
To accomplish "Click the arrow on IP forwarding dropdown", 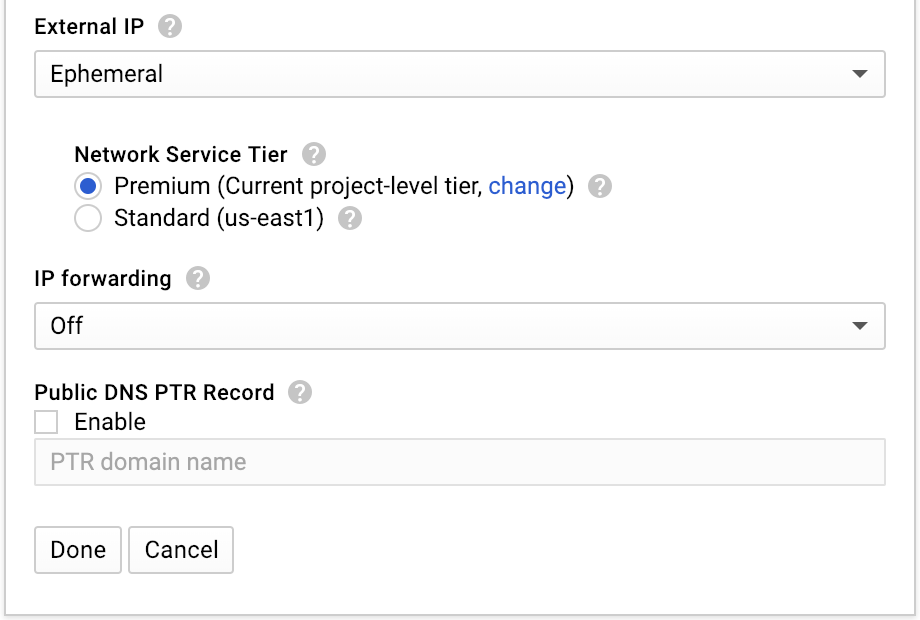I will click(859, 326).
